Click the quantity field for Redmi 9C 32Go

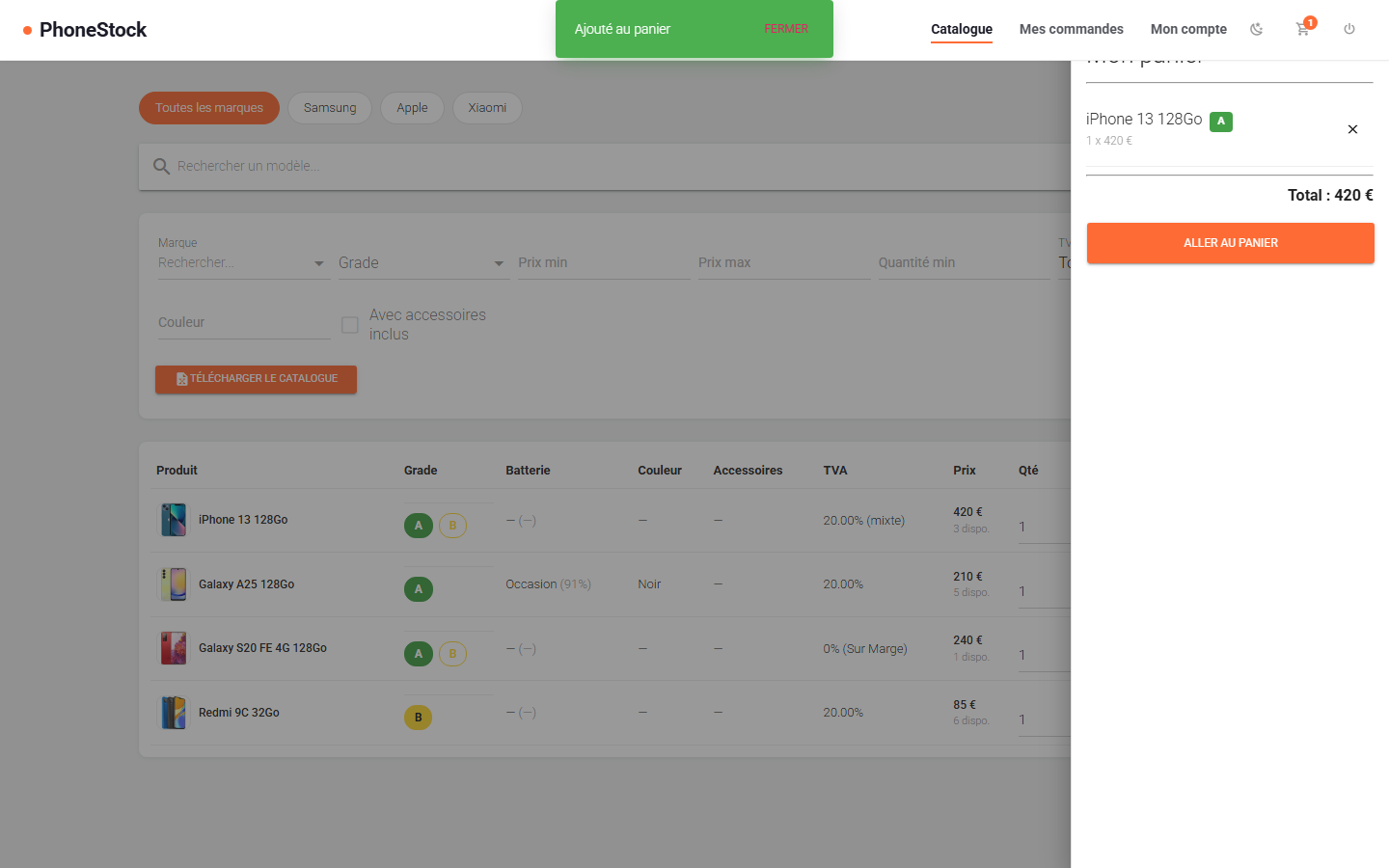point(1045,720)
